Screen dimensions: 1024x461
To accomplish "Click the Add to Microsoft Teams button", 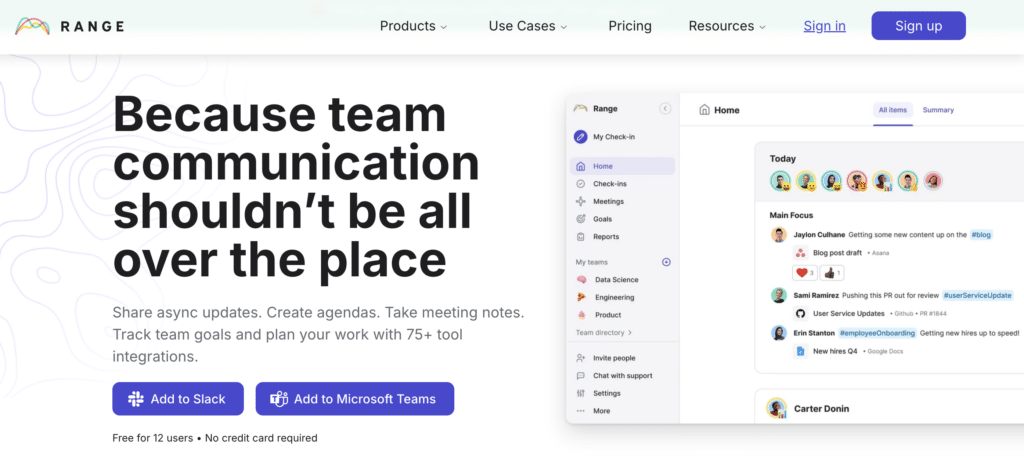I will point(355,399).
